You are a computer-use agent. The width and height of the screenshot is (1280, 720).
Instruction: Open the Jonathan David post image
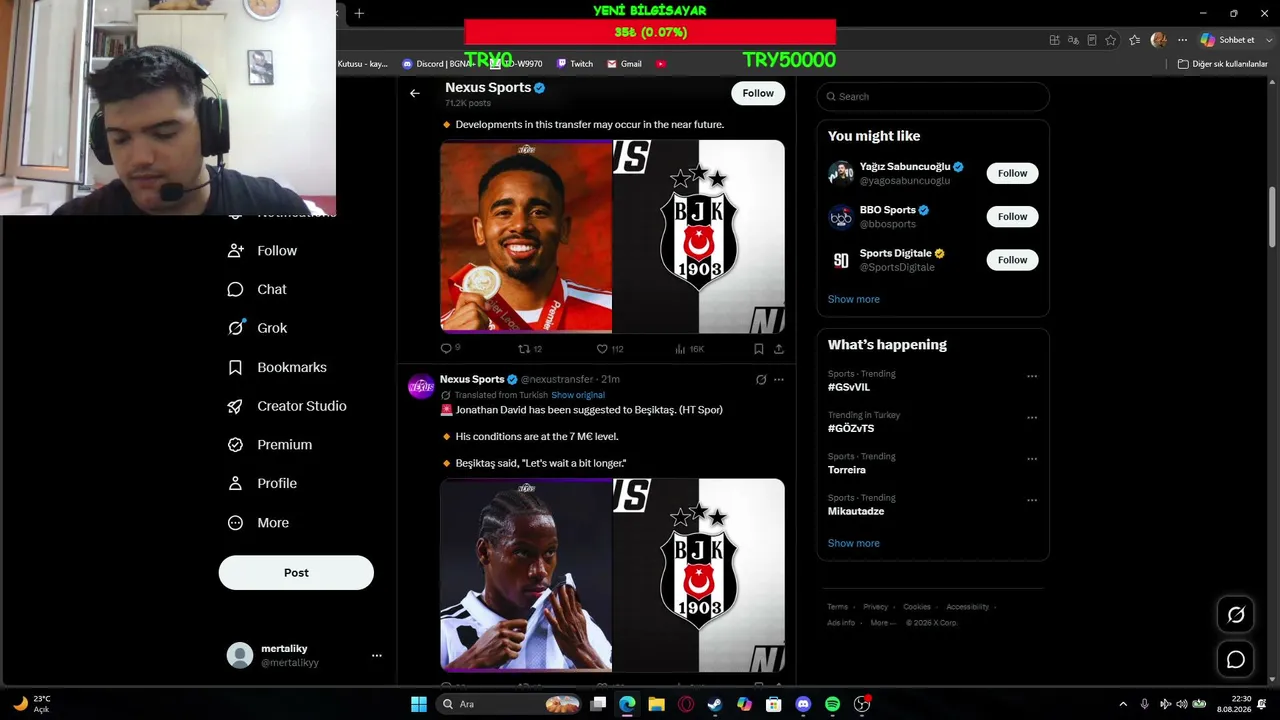612,575
